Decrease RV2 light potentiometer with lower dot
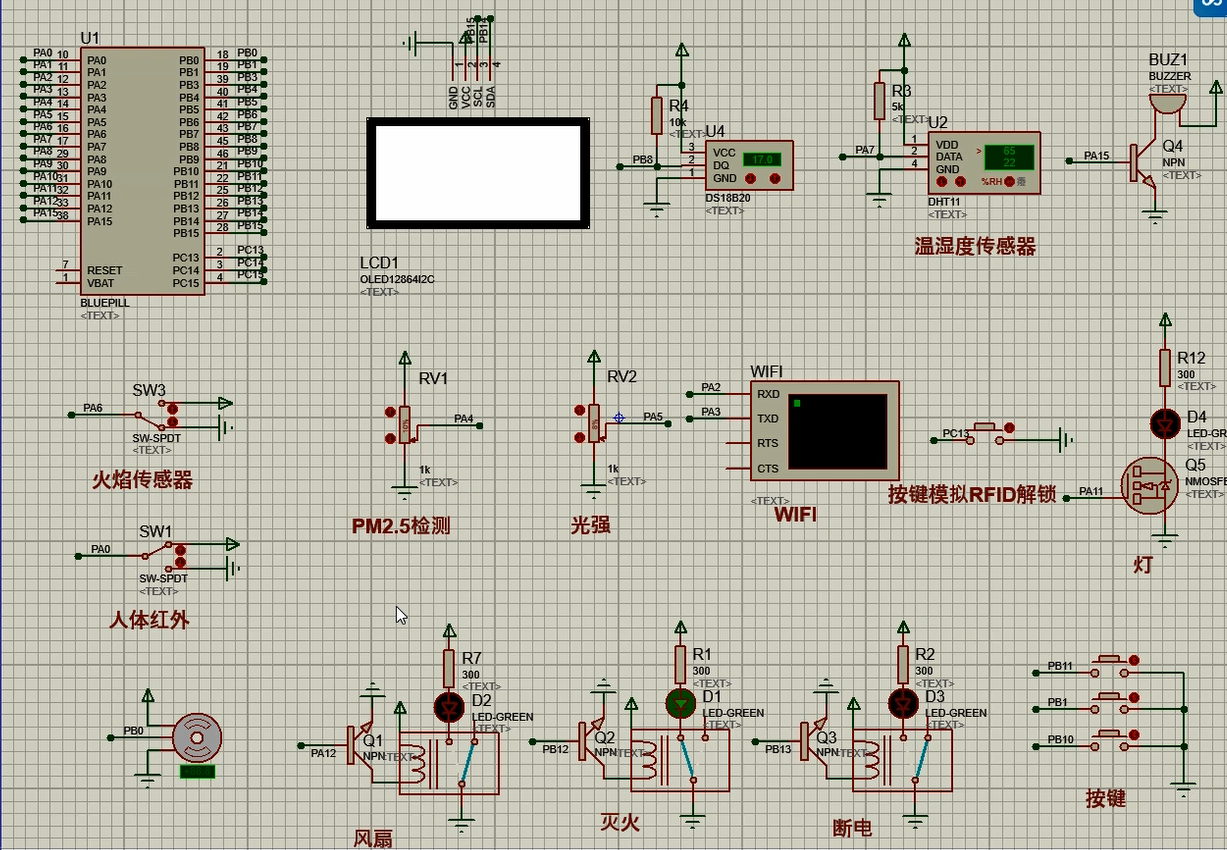Screen dimensions: 1227x850 580,437
